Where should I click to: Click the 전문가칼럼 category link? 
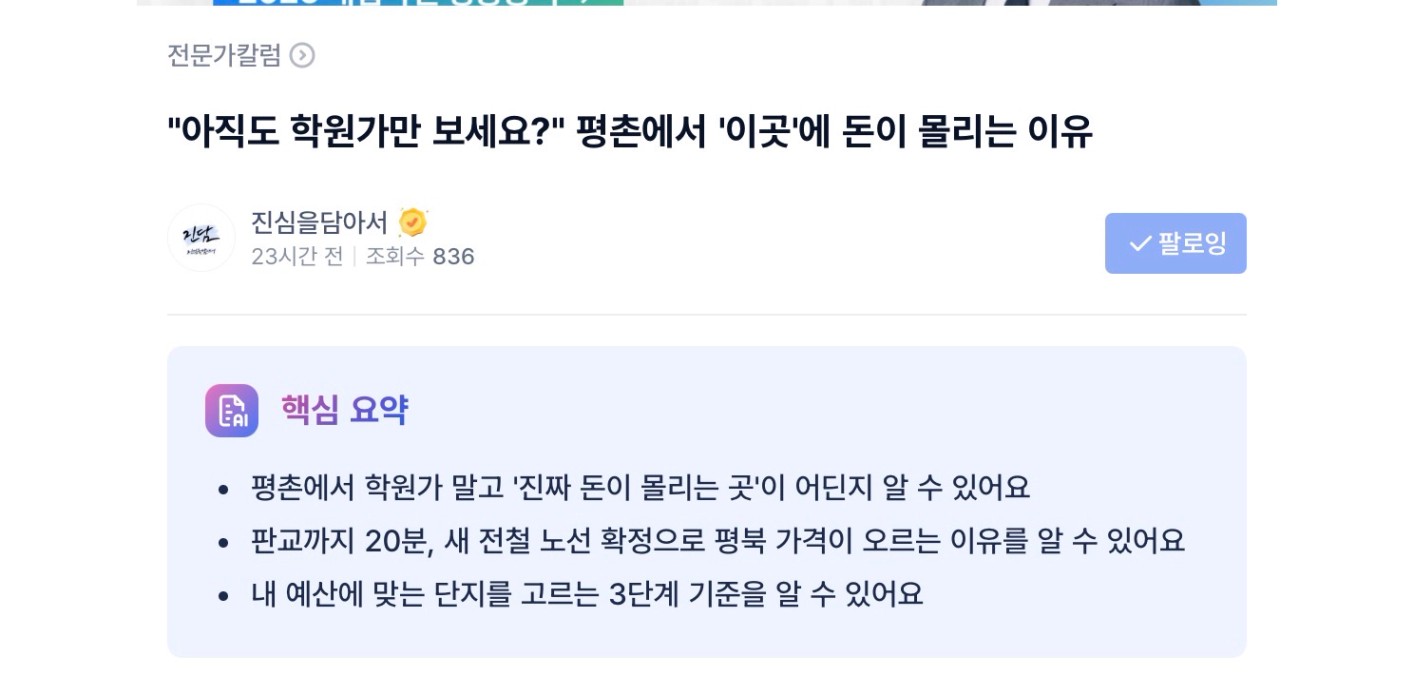(x=224, y=56)
